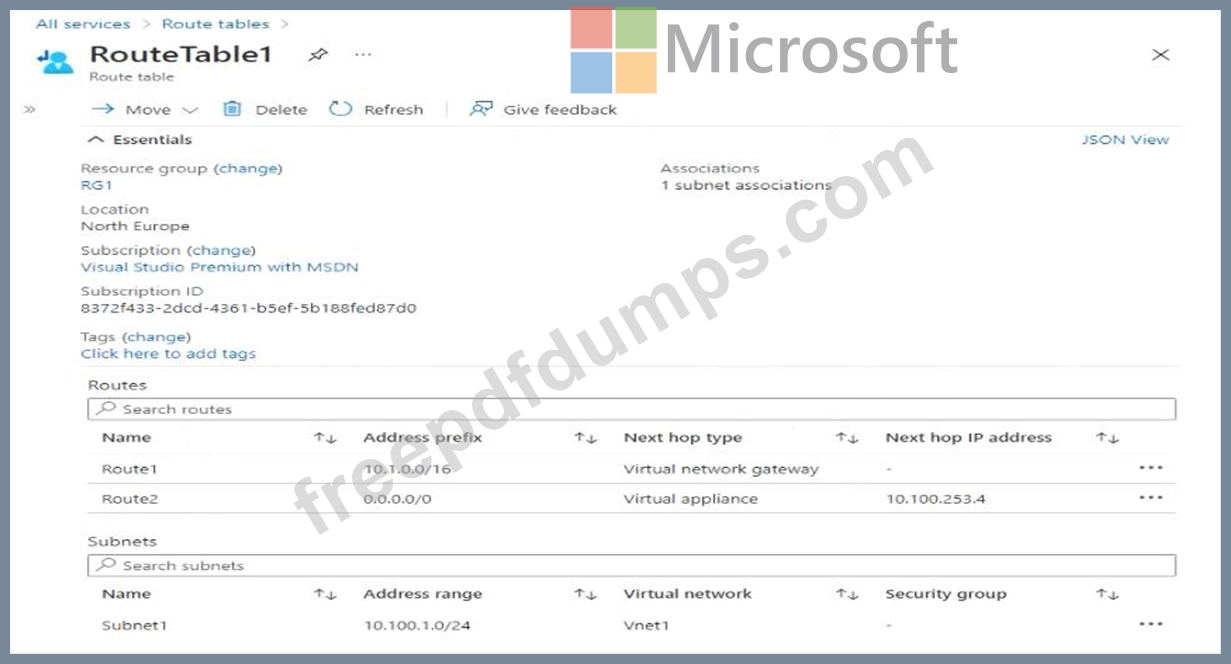Viewport: 1231px width, 664px height.
Task: Expand the left side menu chevrons
Action: [29, 110]
